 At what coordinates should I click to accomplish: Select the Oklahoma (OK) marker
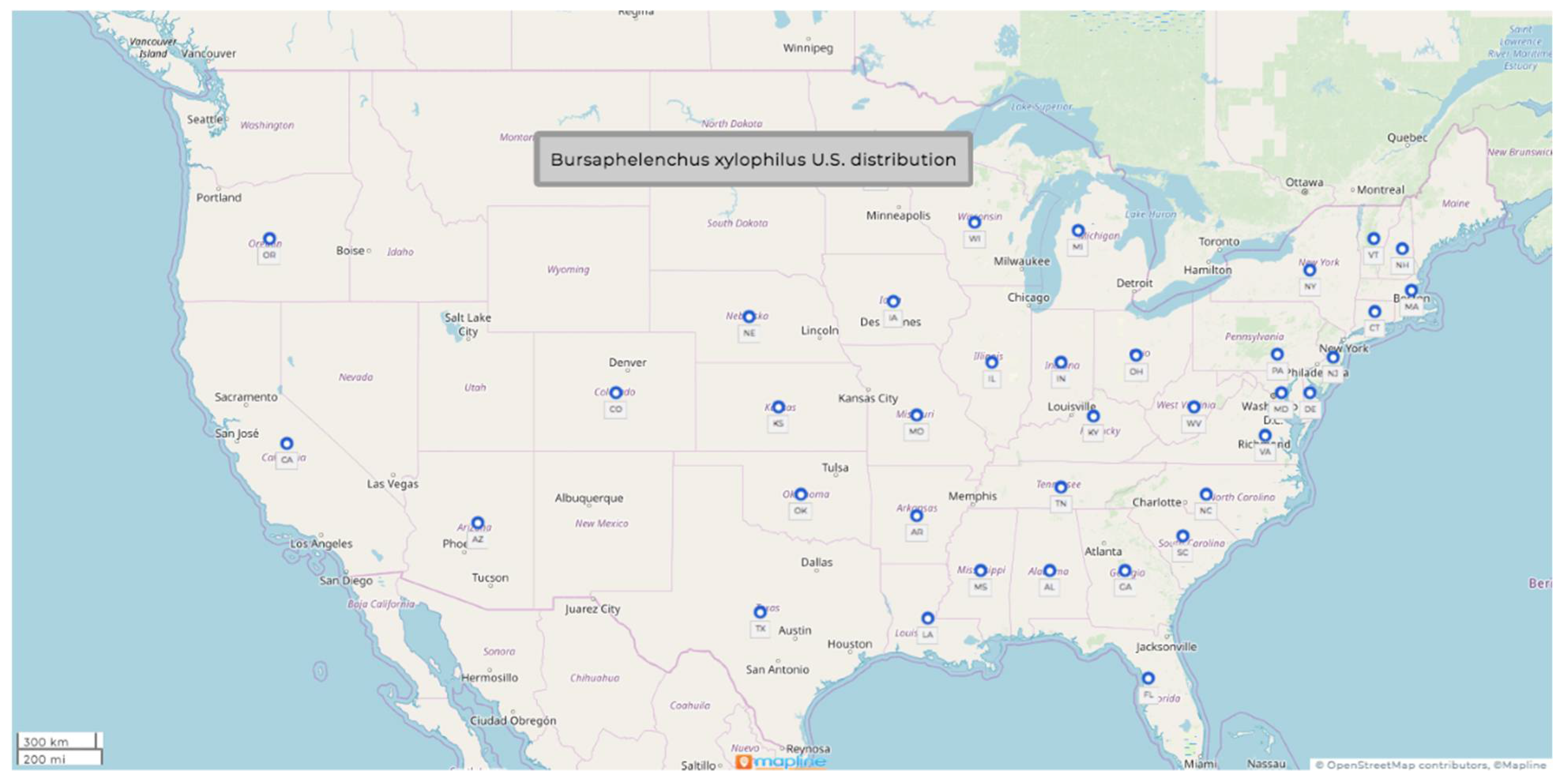pos(800,495)
